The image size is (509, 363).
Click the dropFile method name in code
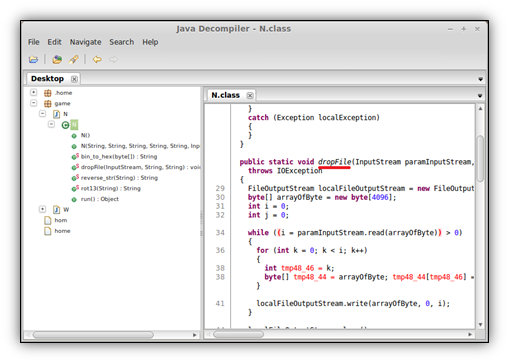click(334, 162)
